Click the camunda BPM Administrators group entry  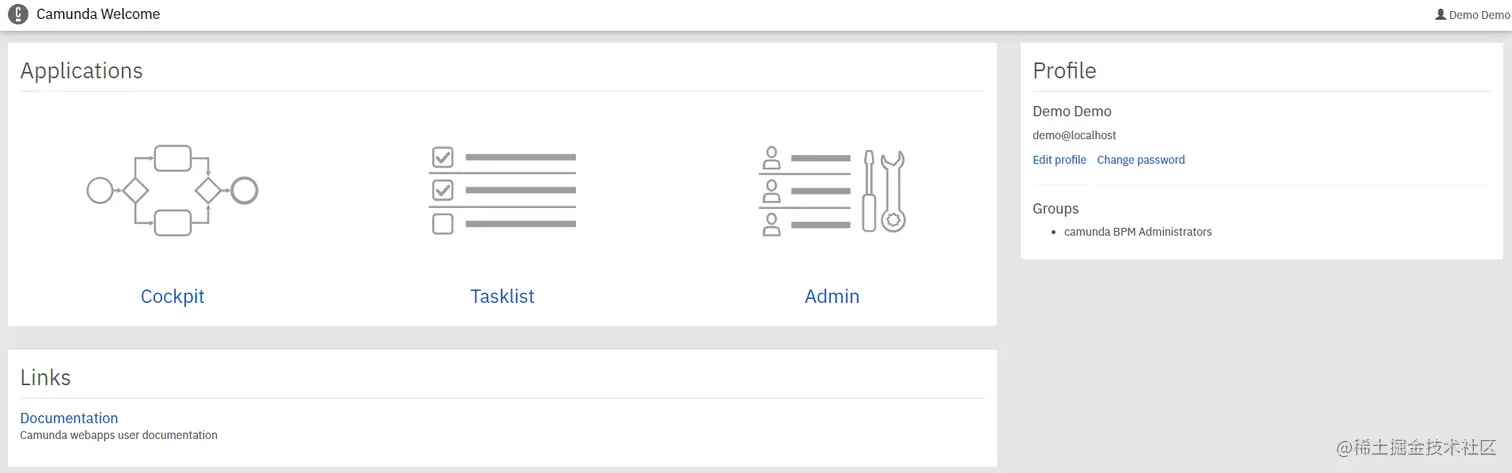click(x=1138, y=232)
